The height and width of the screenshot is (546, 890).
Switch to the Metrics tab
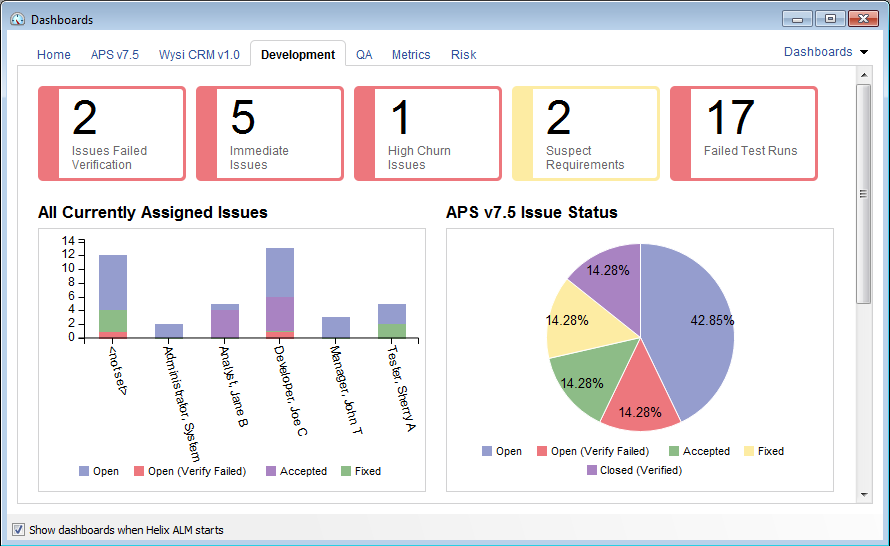point(411,55)
